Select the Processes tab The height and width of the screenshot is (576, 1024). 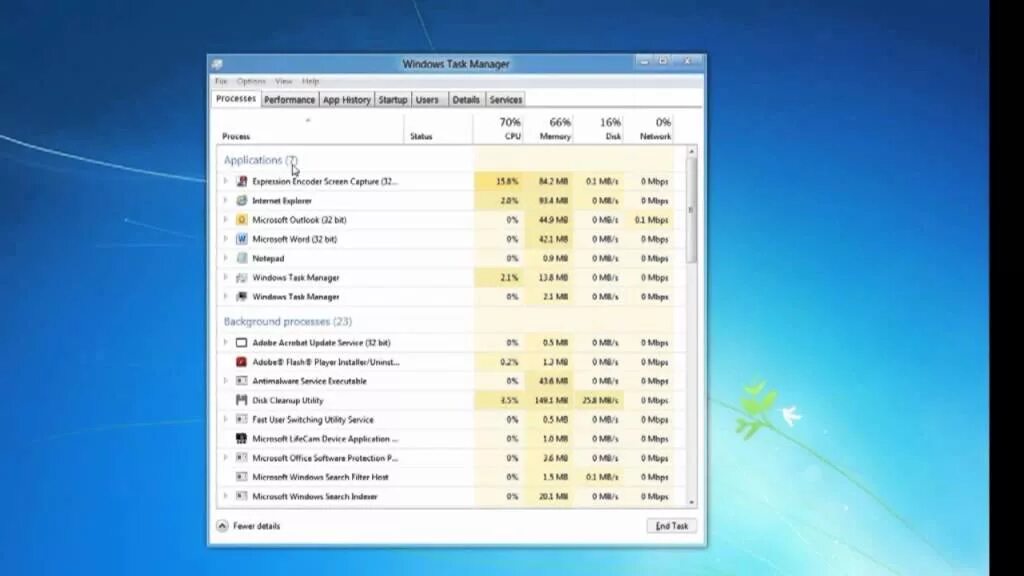236,99
